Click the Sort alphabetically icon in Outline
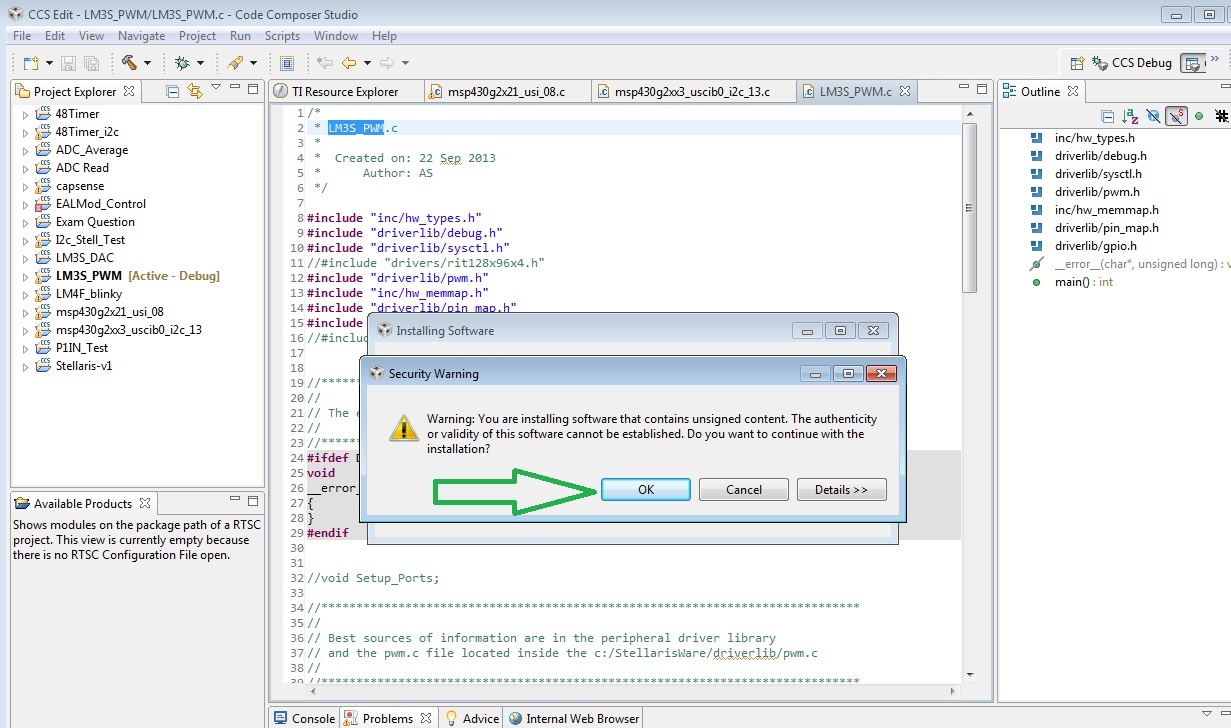1231x728 pixels. tap(1130, 116)
